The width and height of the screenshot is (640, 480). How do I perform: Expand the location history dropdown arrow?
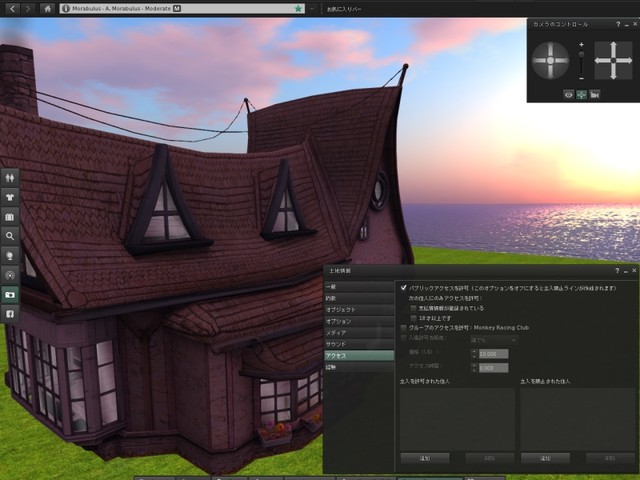point(312,9)
